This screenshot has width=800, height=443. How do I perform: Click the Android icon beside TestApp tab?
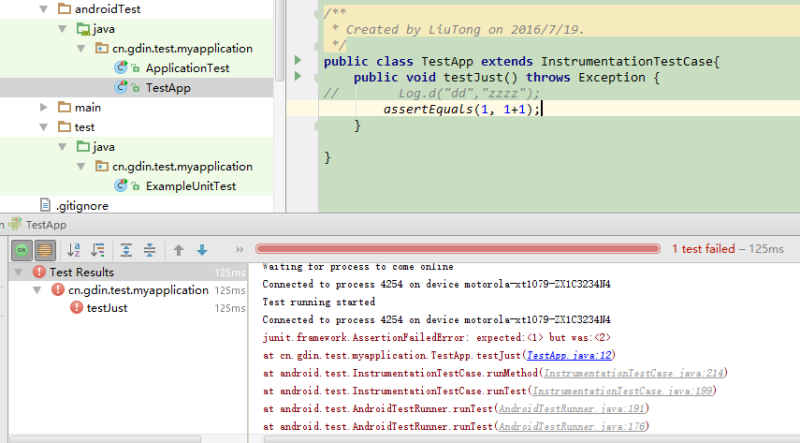pyautogui.click(x=15, y=224)
